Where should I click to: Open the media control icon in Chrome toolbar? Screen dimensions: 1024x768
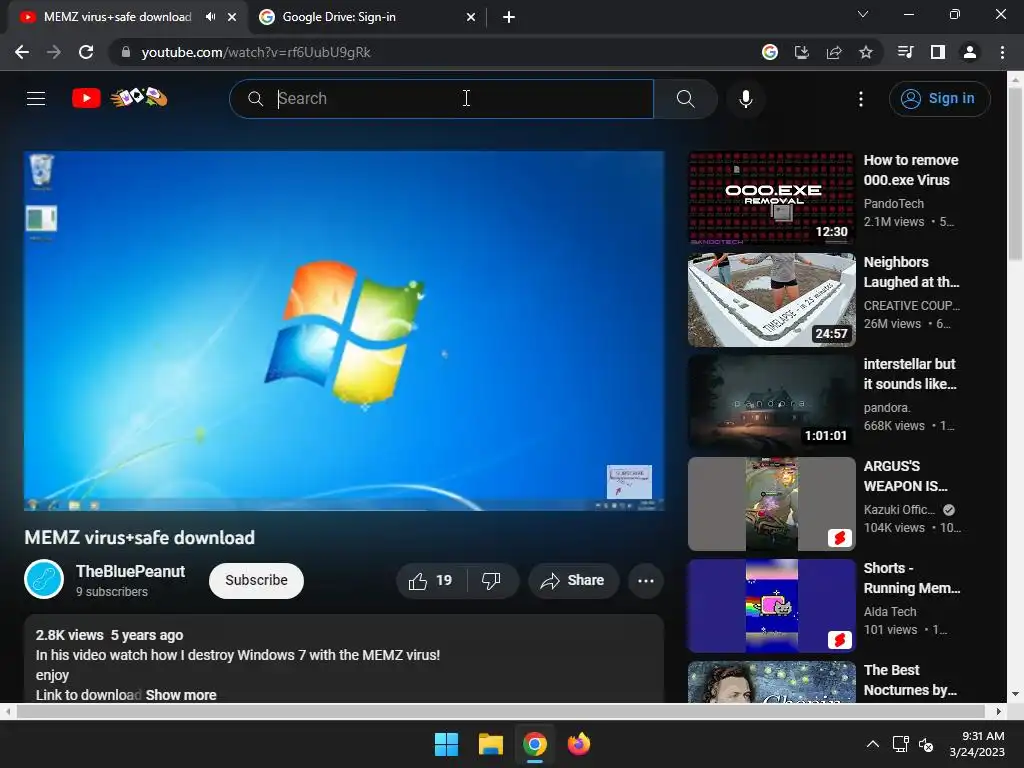tap(906, 52)
